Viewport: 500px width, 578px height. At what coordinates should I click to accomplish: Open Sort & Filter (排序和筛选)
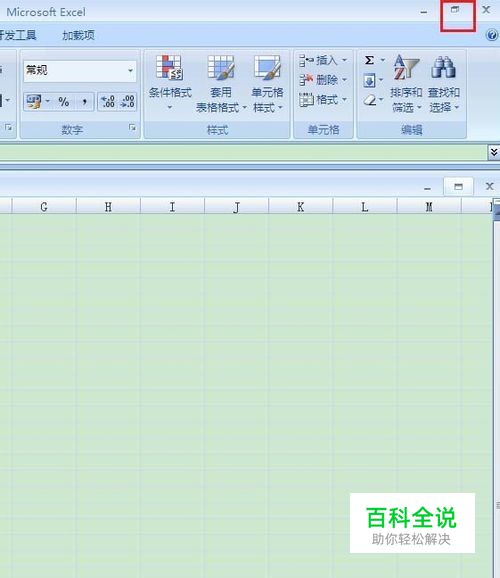click(x=406, y=83)
